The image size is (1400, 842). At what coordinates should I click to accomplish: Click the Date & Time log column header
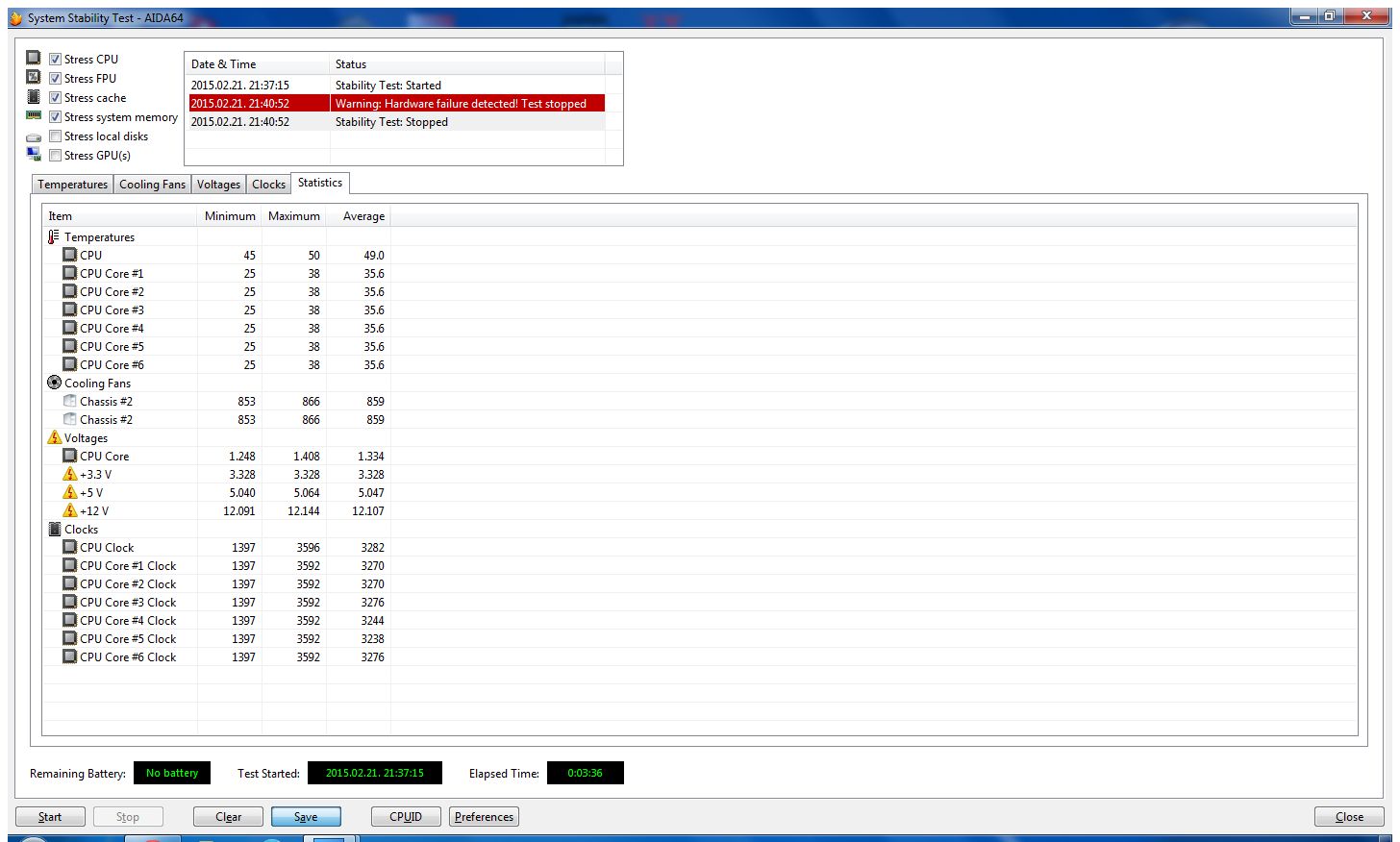(x=257, y=64)
